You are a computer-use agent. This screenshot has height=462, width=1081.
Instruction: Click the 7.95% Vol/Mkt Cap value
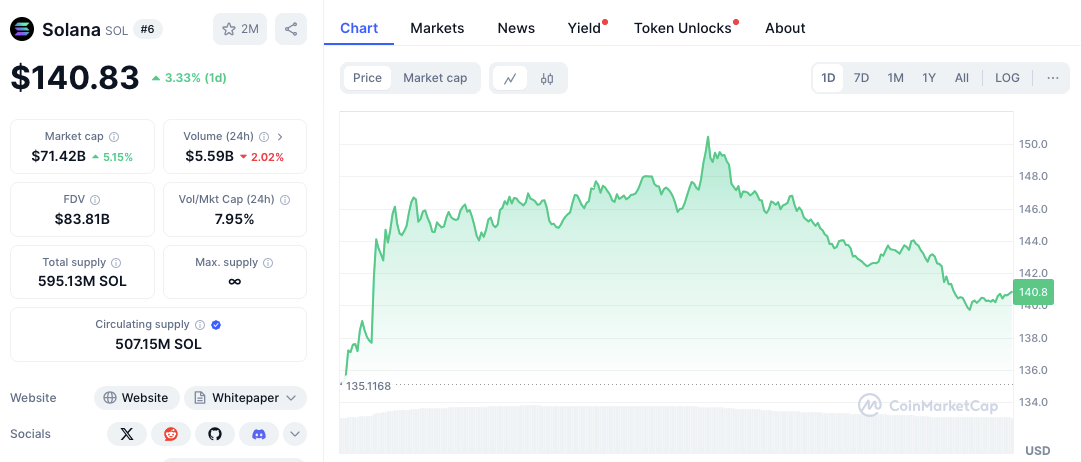234,219
